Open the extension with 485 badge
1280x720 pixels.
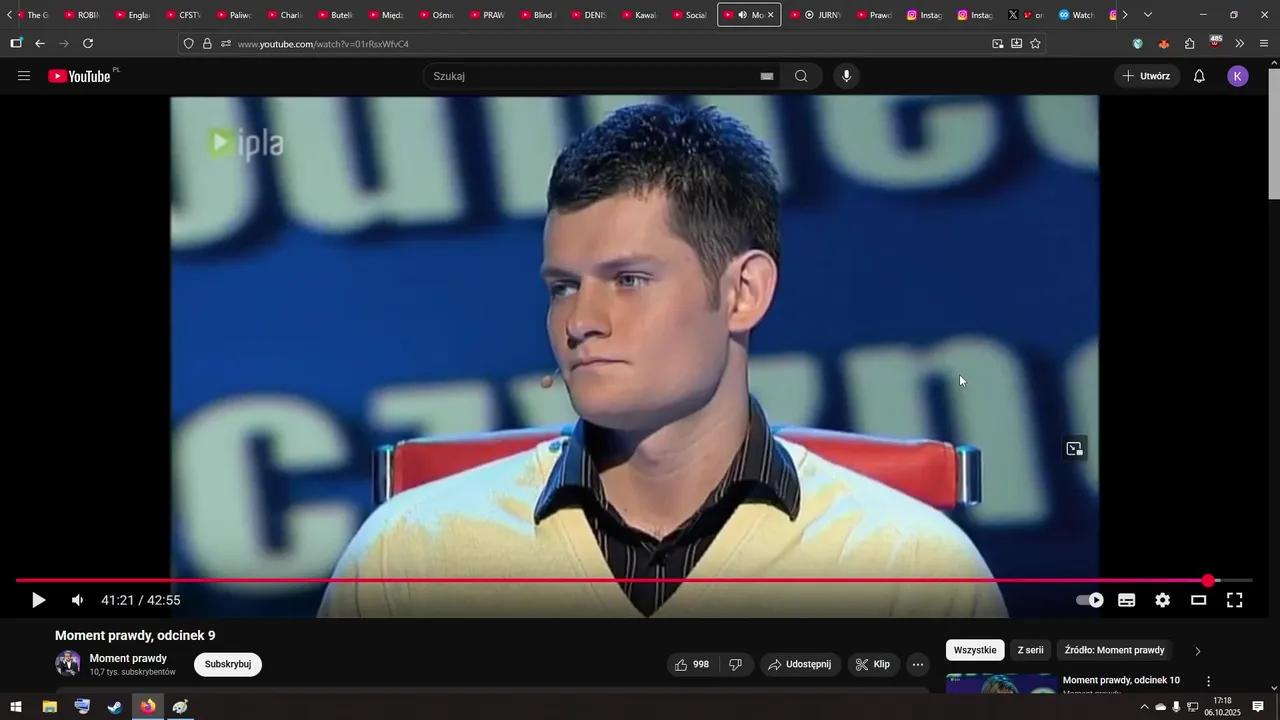[x=1215, y=43]
